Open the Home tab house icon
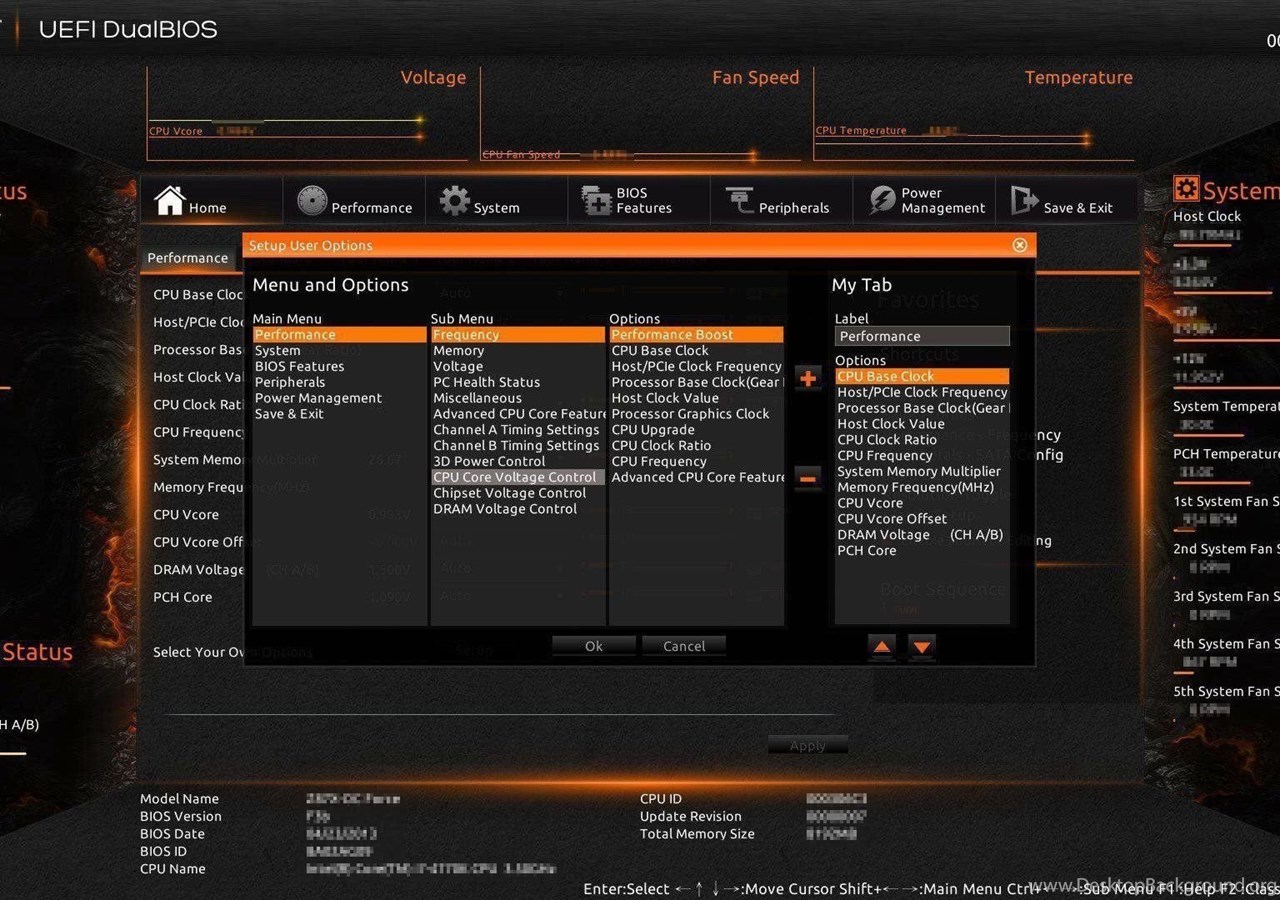1280x900 pixels. [170, 200]
